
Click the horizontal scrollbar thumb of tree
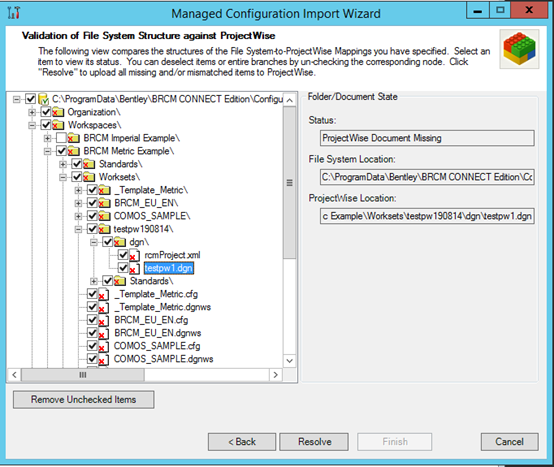(83, 375)
